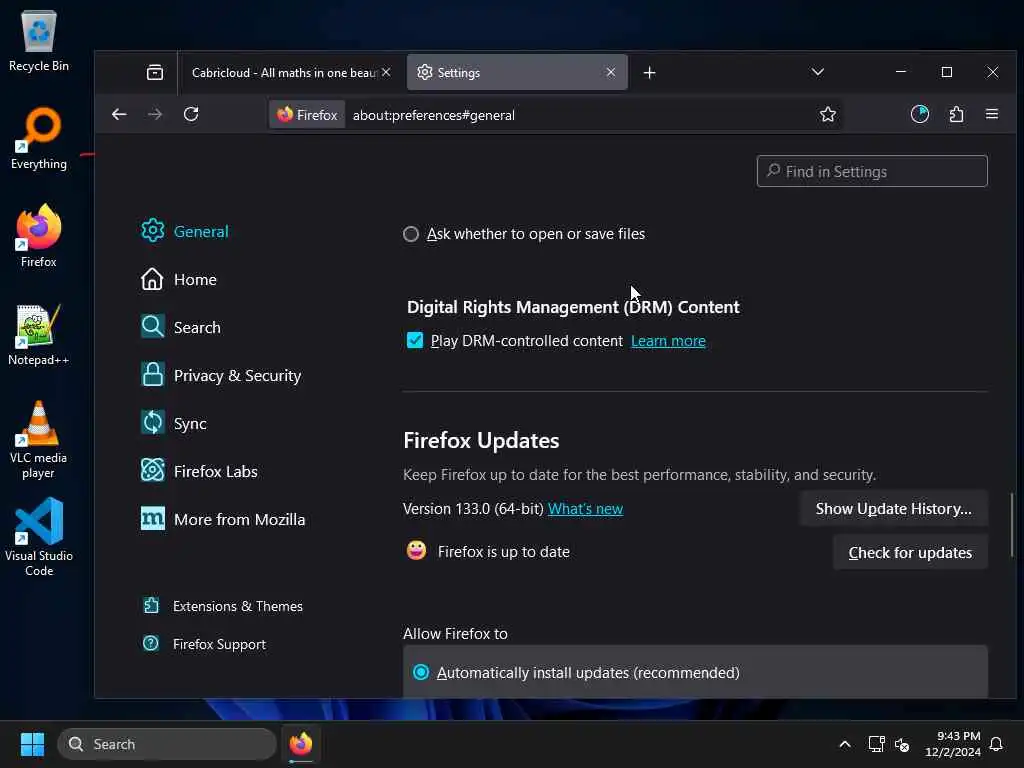Close the Cabricloud tab

386,72
